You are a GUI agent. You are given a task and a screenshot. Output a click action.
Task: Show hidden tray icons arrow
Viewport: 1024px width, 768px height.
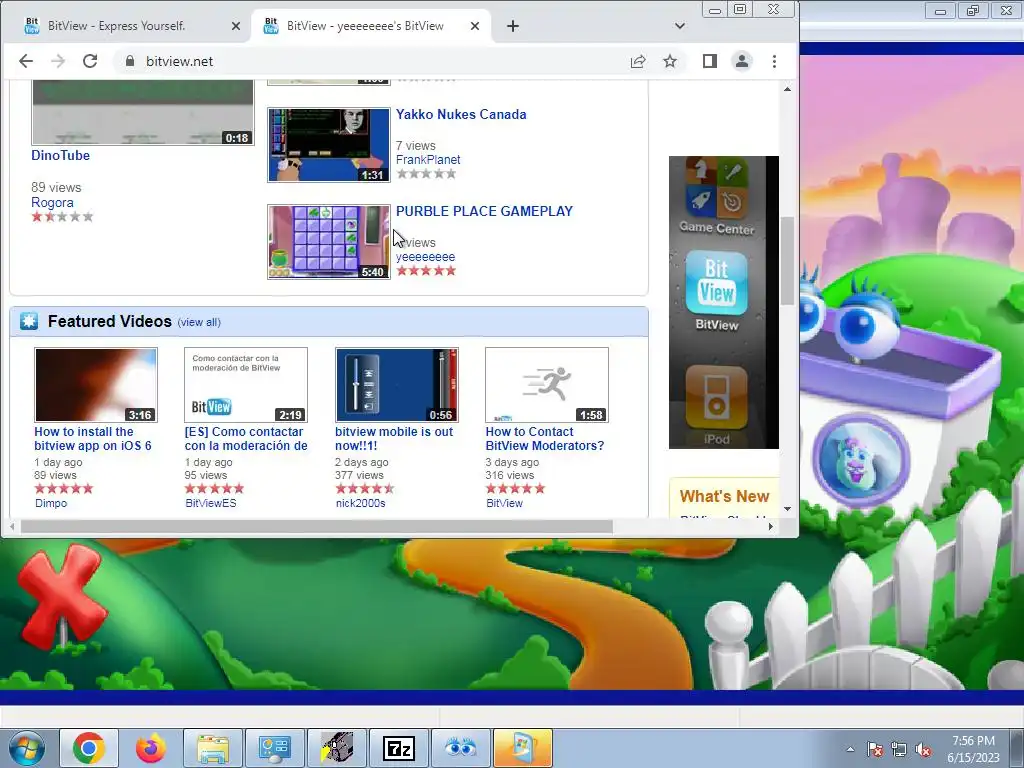[850, 749]
